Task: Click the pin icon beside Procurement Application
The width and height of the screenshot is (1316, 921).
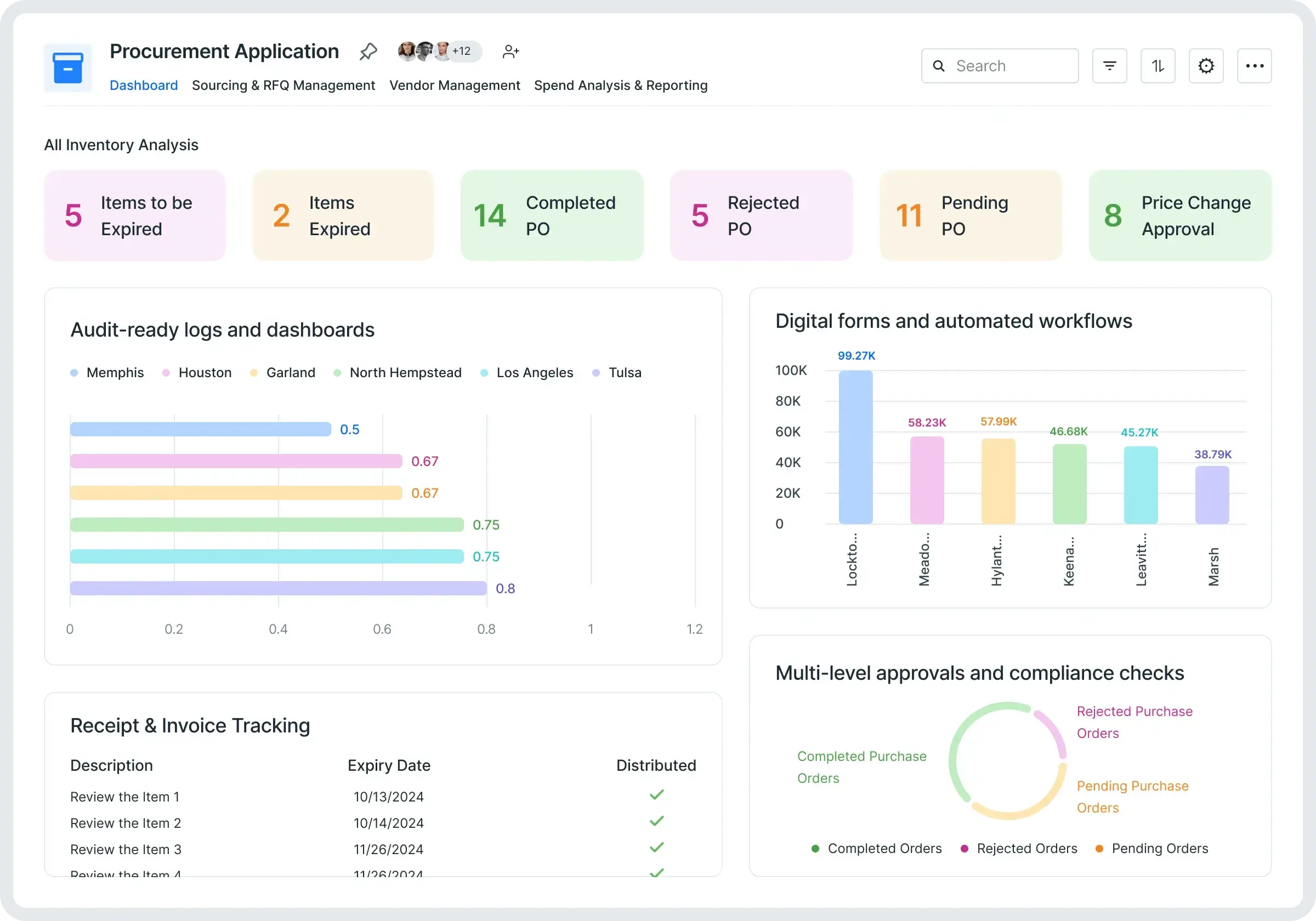Action: click(368, 52)
